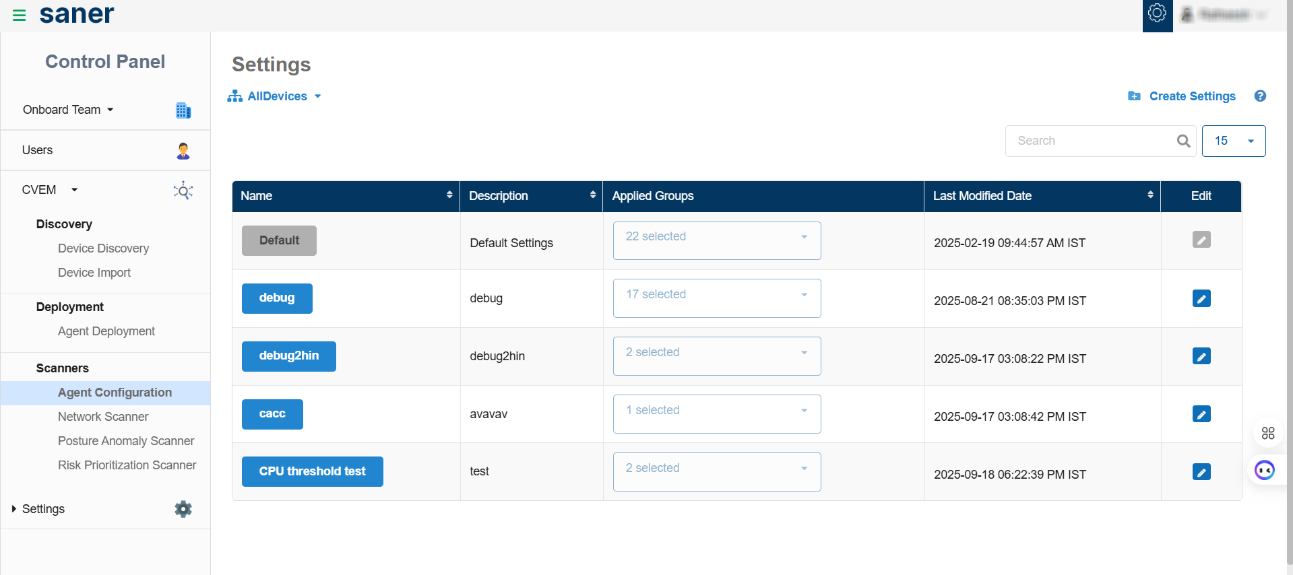Click the hamburger menu icon beside saner

click(x=19, y=15)
